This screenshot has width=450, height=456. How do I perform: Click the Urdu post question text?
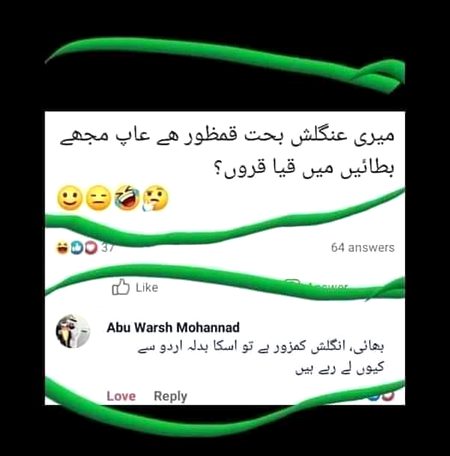pyautogui.click(x=227, y=153)
